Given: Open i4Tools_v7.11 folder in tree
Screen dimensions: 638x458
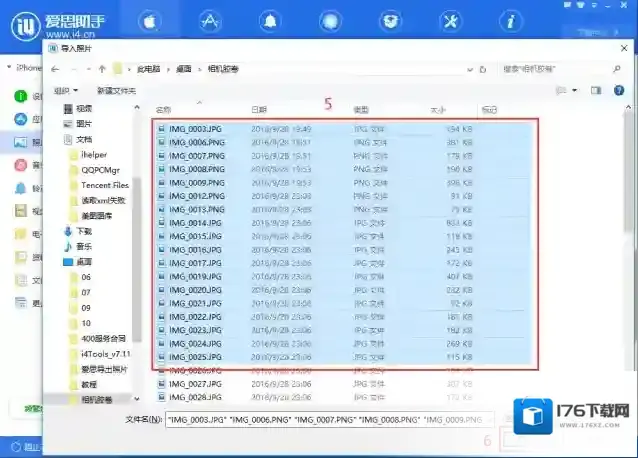Looking at the screenshot, I should [x=100, y=354].
